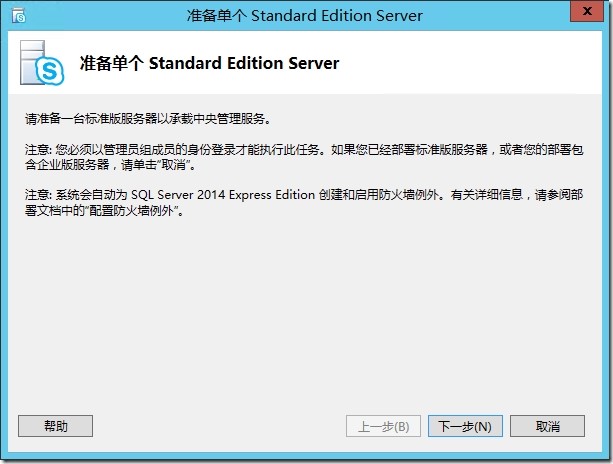Click the sentence about 中央管理服务
The height and width of the screenshot is (464, 613).
pos(148,118)
